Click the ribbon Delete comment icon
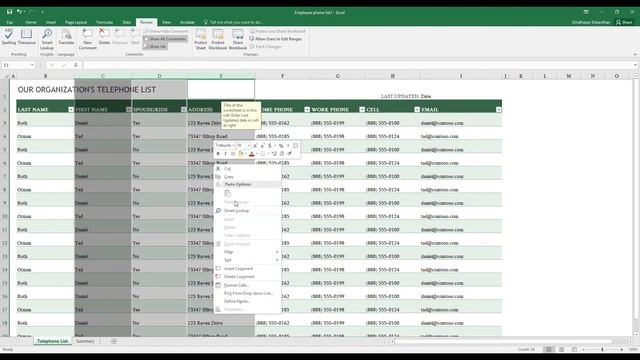This screenshot has width=640, height=360. (104, 37)
